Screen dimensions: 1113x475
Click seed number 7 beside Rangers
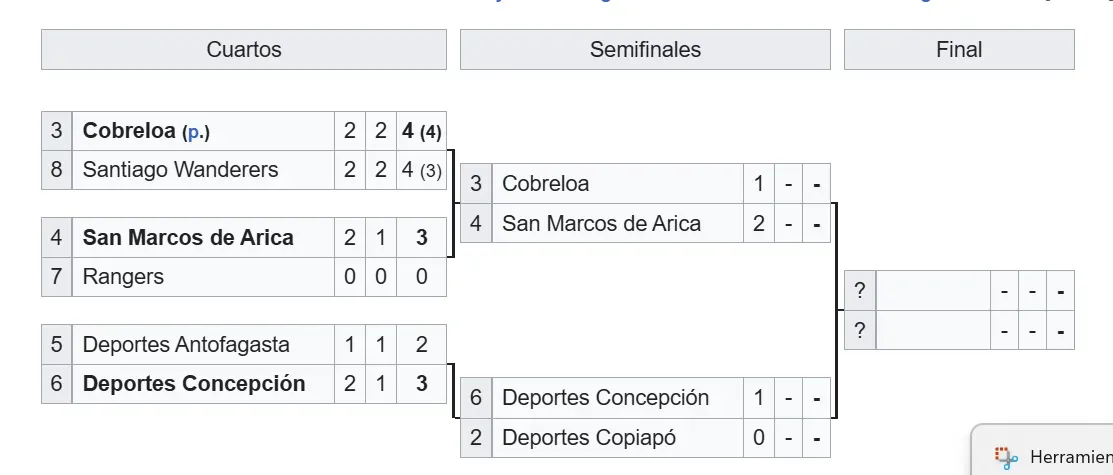[56, 277]
